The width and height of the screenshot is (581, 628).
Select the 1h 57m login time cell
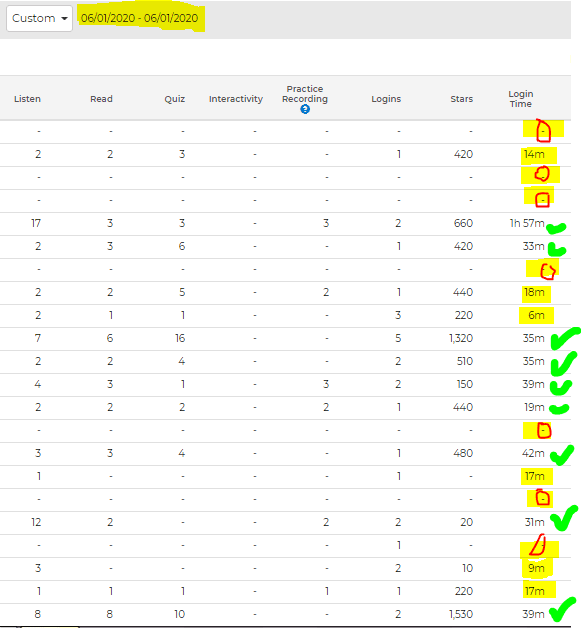(527, 223)
